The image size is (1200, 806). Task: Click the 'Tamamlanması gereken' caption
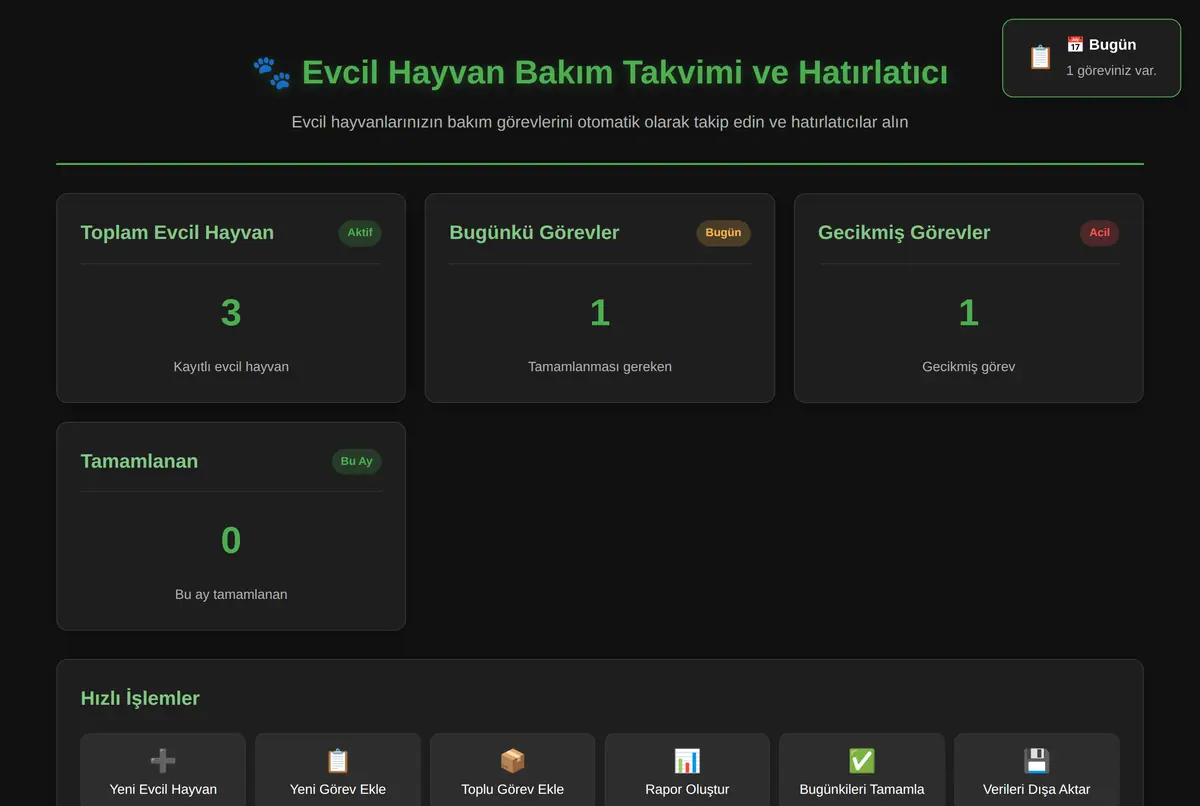pyautogui.click(x=600, y=366)
